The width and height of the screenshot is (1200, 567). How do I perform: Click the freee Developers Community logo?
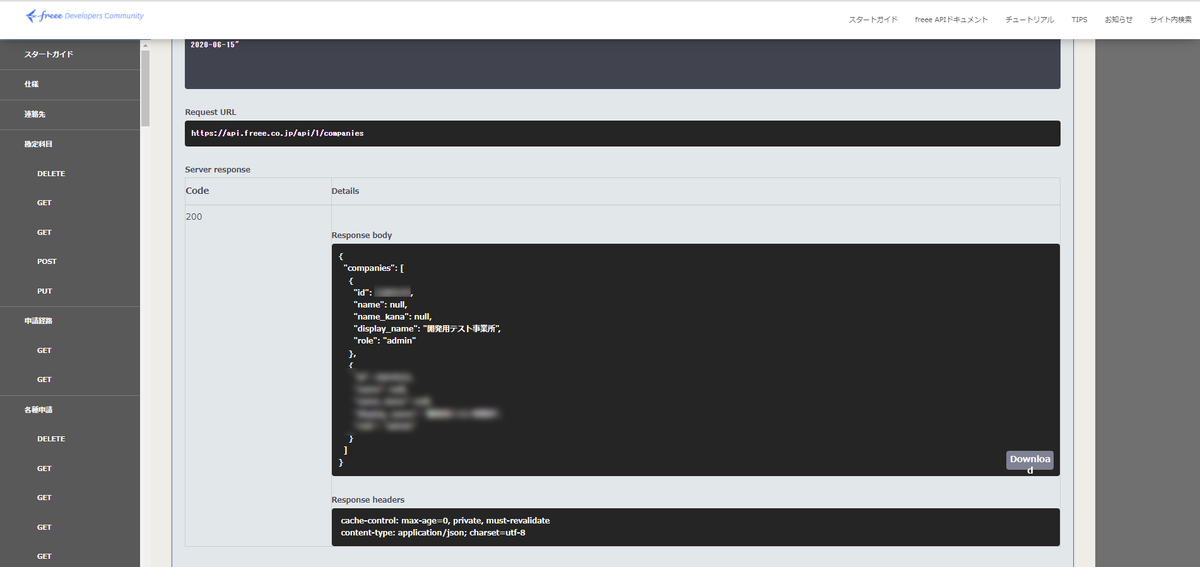click(85, 16)
